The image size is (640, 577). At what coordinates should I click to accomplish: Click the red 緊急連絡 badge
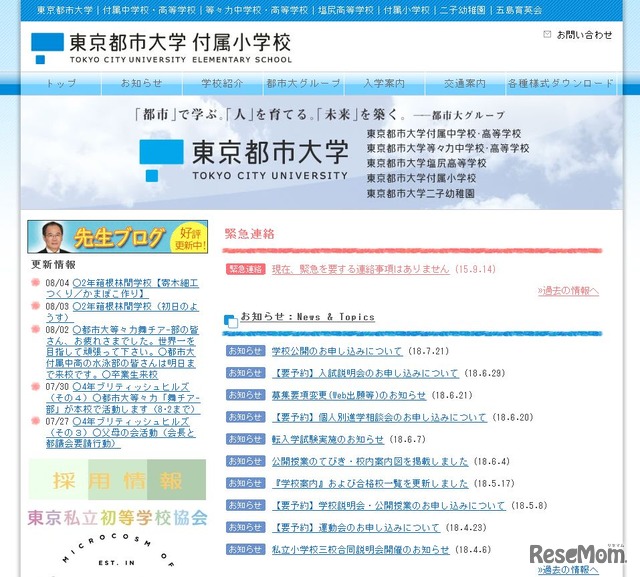245,269
